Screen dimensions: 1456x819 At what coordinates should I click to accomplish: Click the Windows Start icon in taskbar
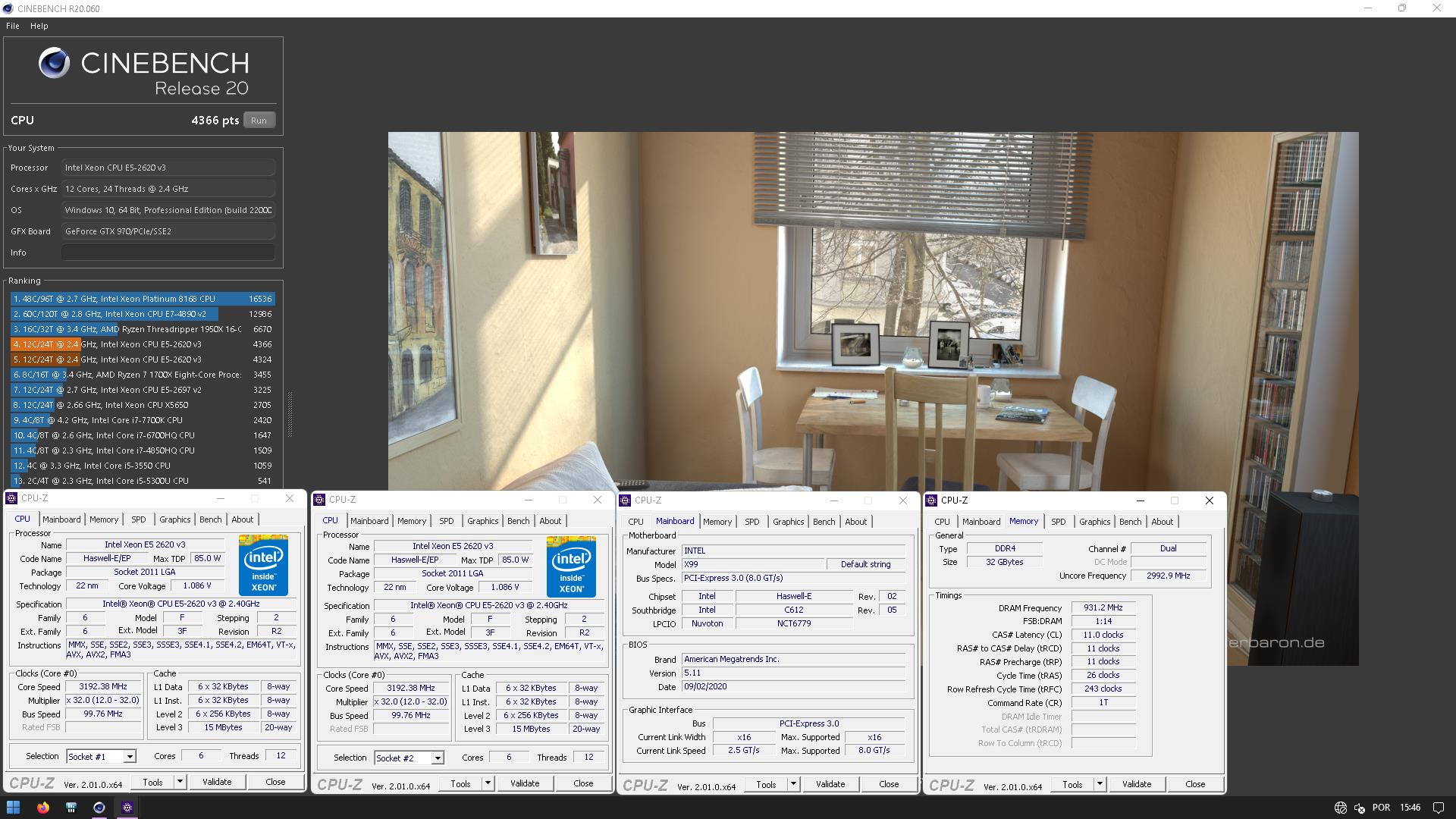13,807
